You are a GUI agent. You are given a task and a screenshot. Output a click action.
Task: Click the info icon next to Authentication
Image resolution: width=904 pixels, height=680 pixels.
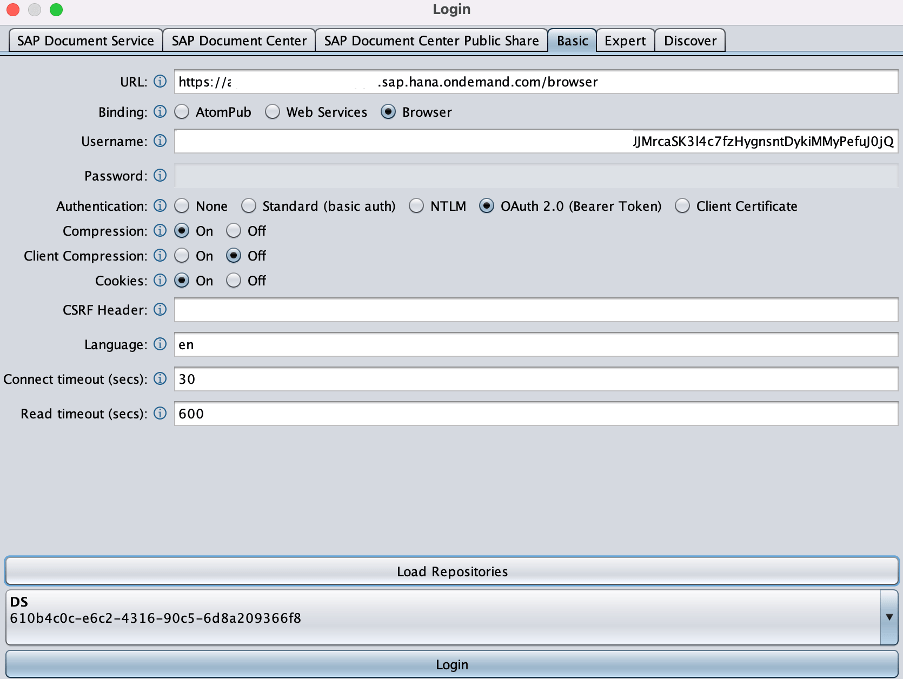160,205
